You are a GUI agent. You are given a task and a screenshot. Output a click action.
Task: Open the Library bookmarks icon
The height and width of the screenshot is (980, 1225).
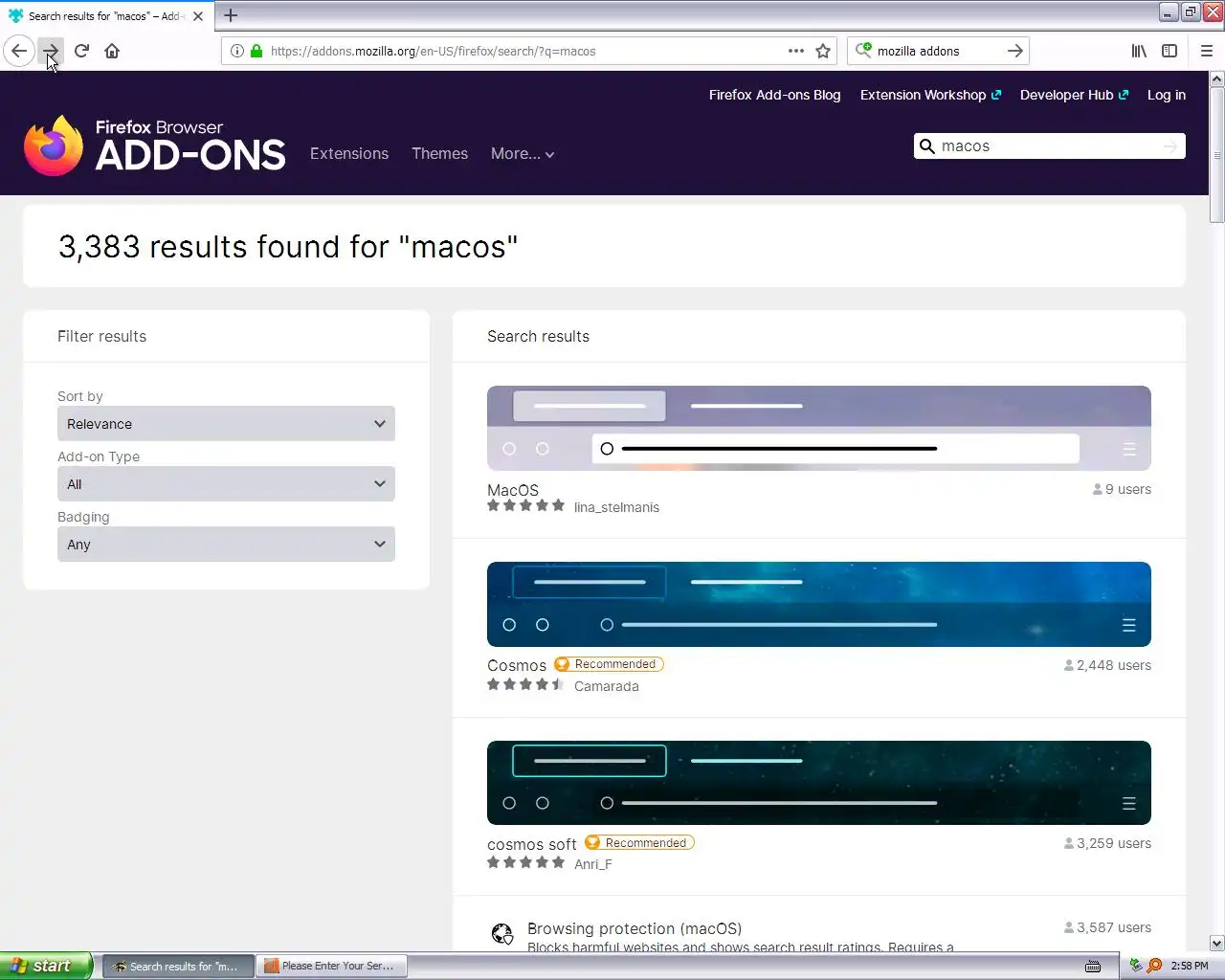(1139, 51)
